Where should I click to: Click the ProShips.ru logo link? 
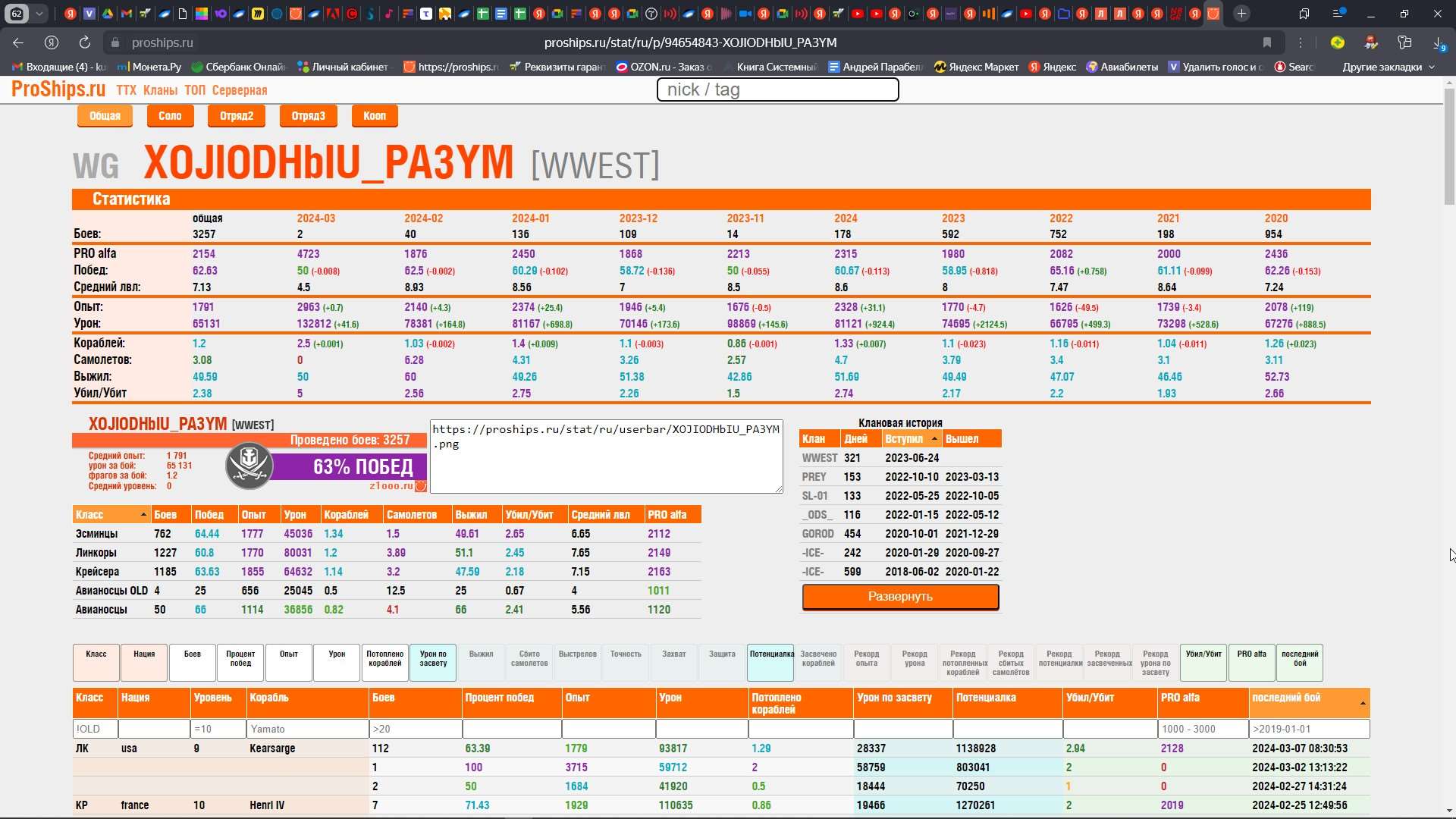click(58, 89)
